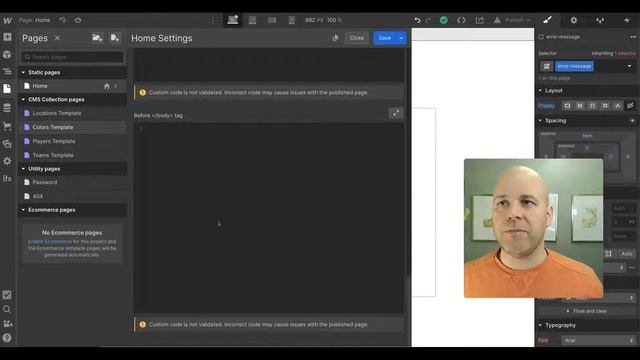Open the selector field dropdown arrow
This screenshot has height=360, width=640.
coord(629,66)
